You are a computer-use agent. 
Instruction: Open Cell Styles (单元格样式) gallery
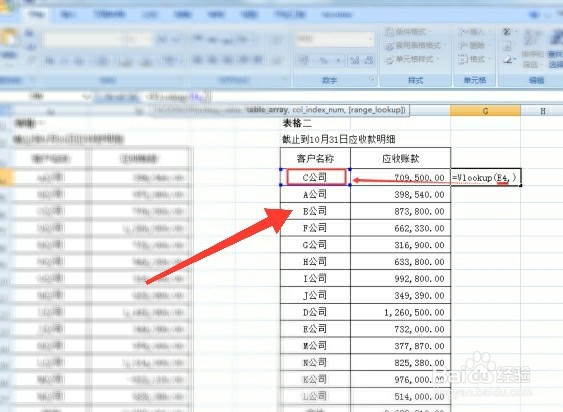click(412, 59)
